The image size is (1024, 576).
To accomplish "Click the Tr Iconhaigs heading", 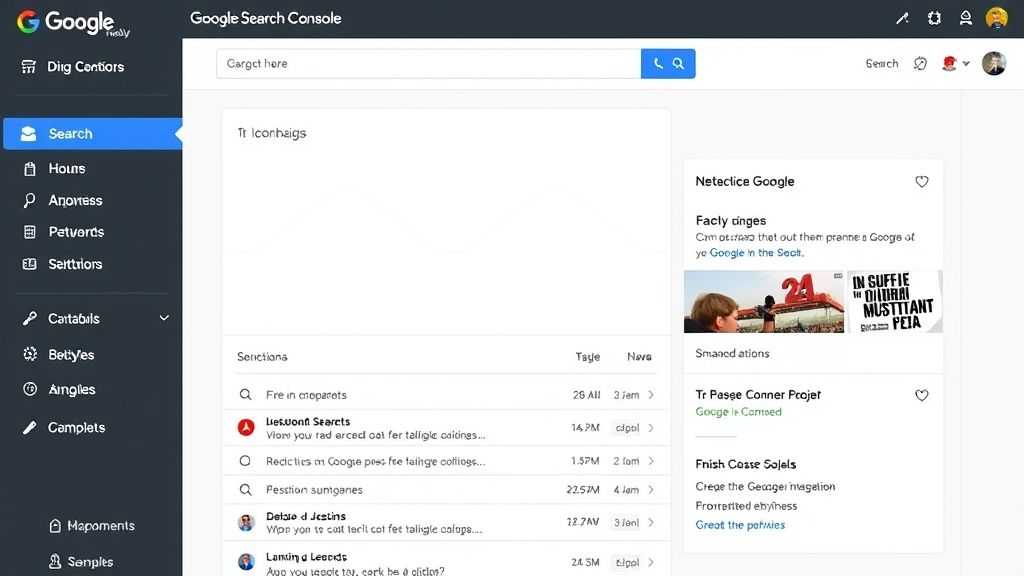I will click(x=272, y=133).
